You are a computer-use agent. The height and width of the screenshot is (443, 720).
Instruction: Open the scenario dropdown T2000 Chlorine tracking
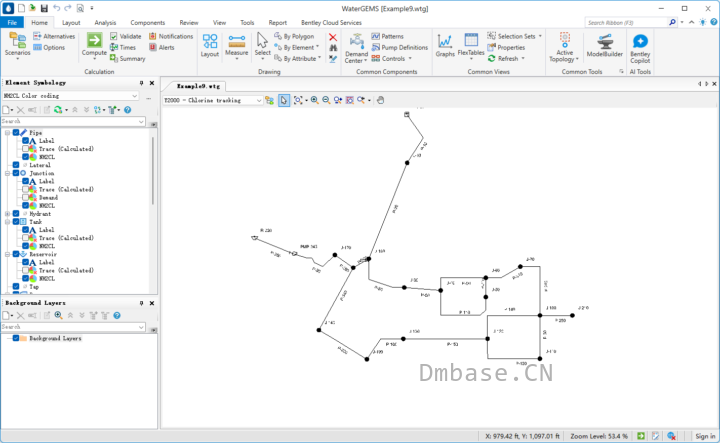[x=213, y=100]
